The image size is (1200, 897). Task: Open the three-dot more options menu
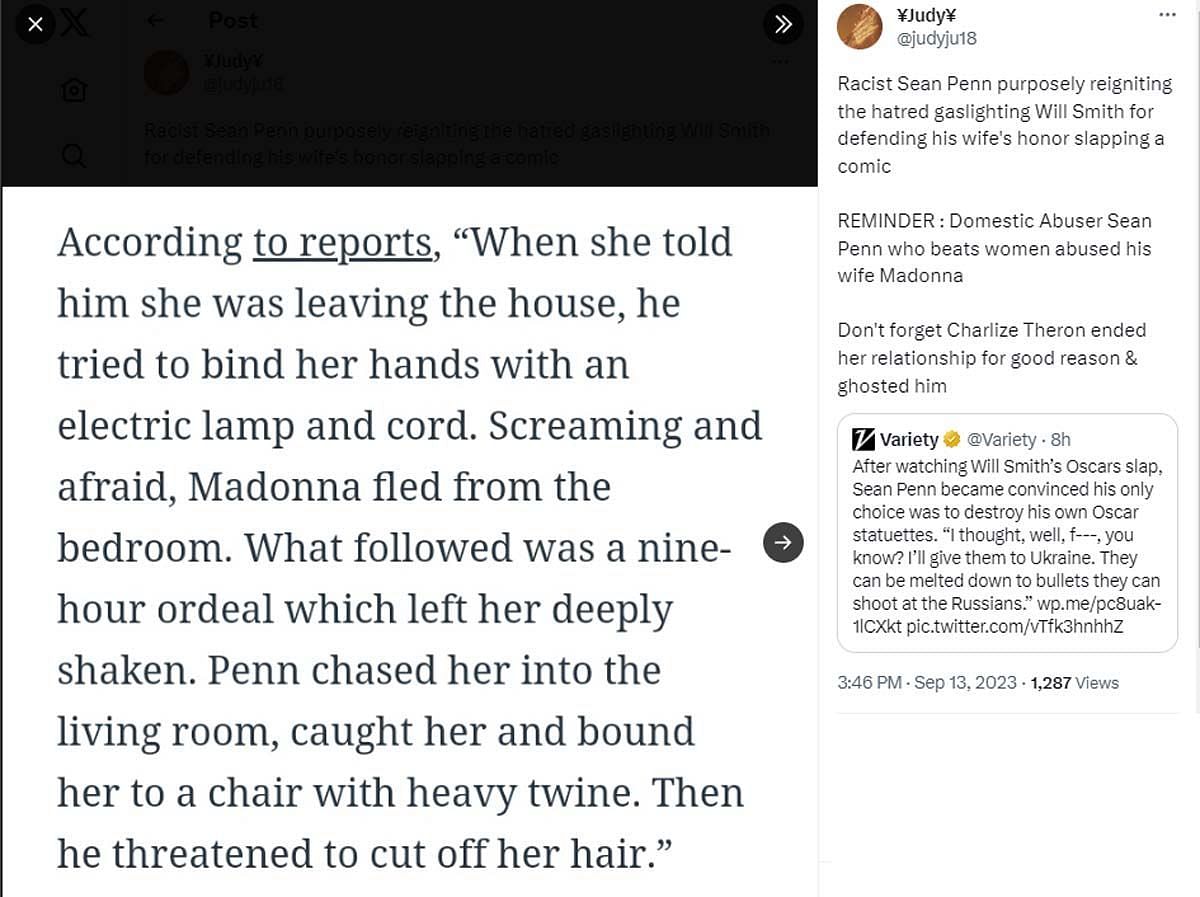pyautogui.click(x=1167, y=15)
